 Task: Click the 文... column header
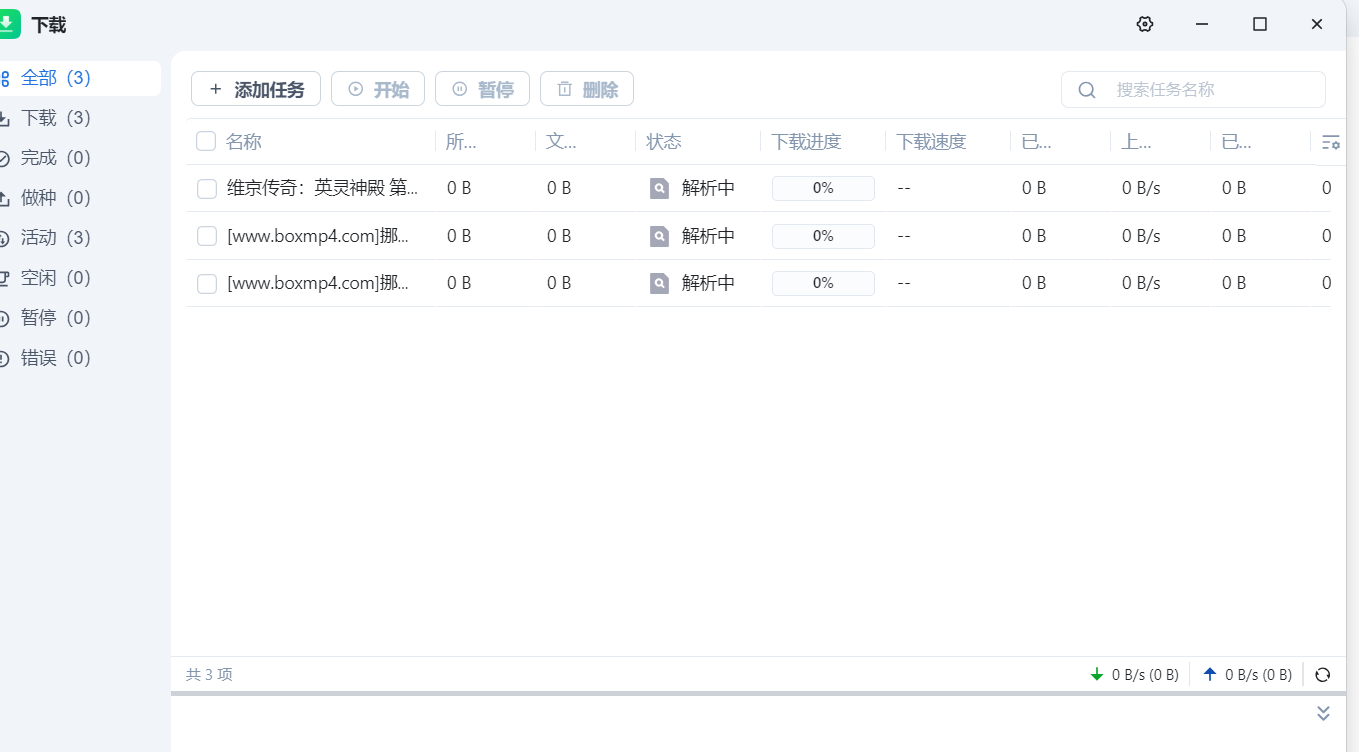coord(561,142)
